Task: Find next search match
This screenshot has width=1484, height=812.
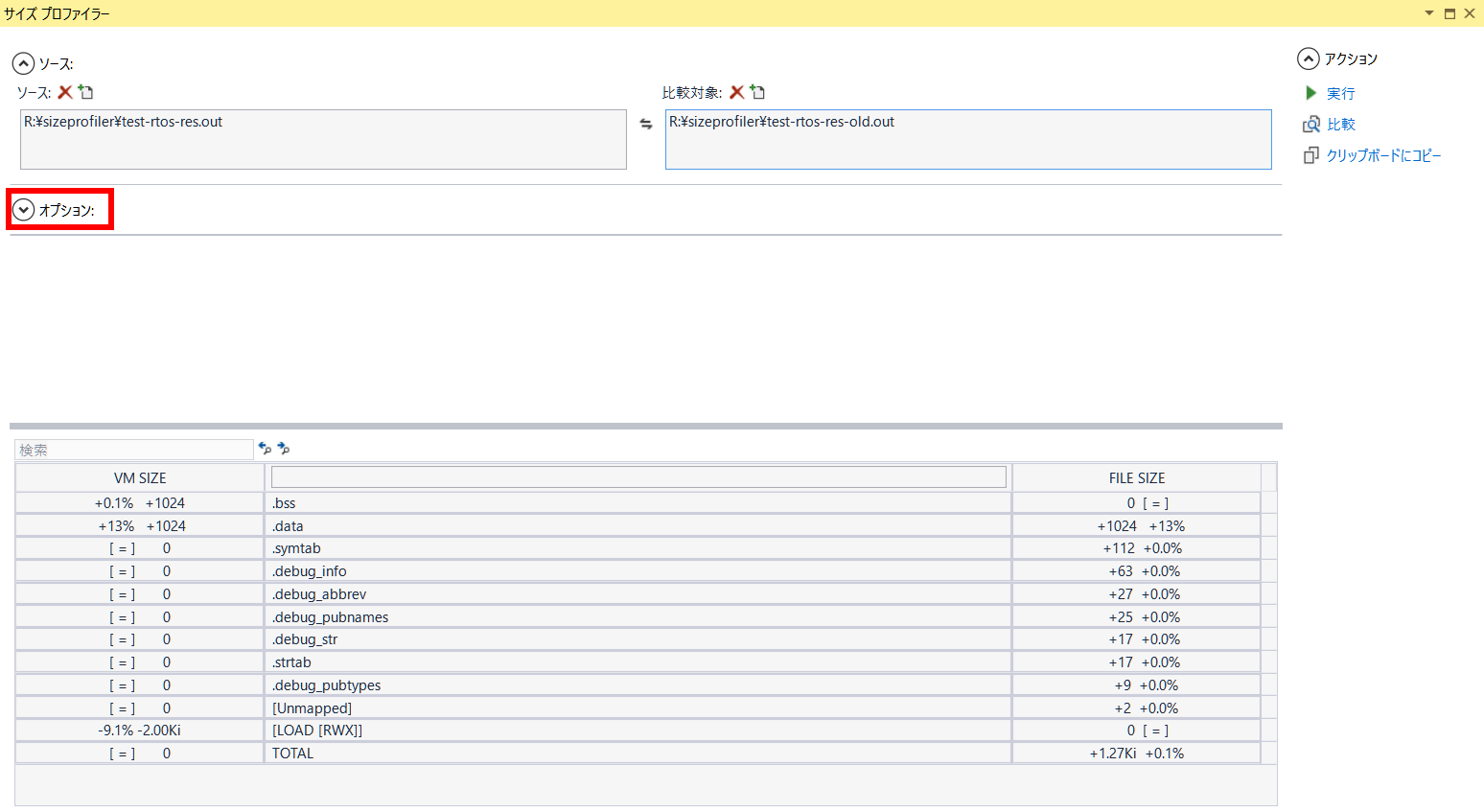Action: pos(284,448)
